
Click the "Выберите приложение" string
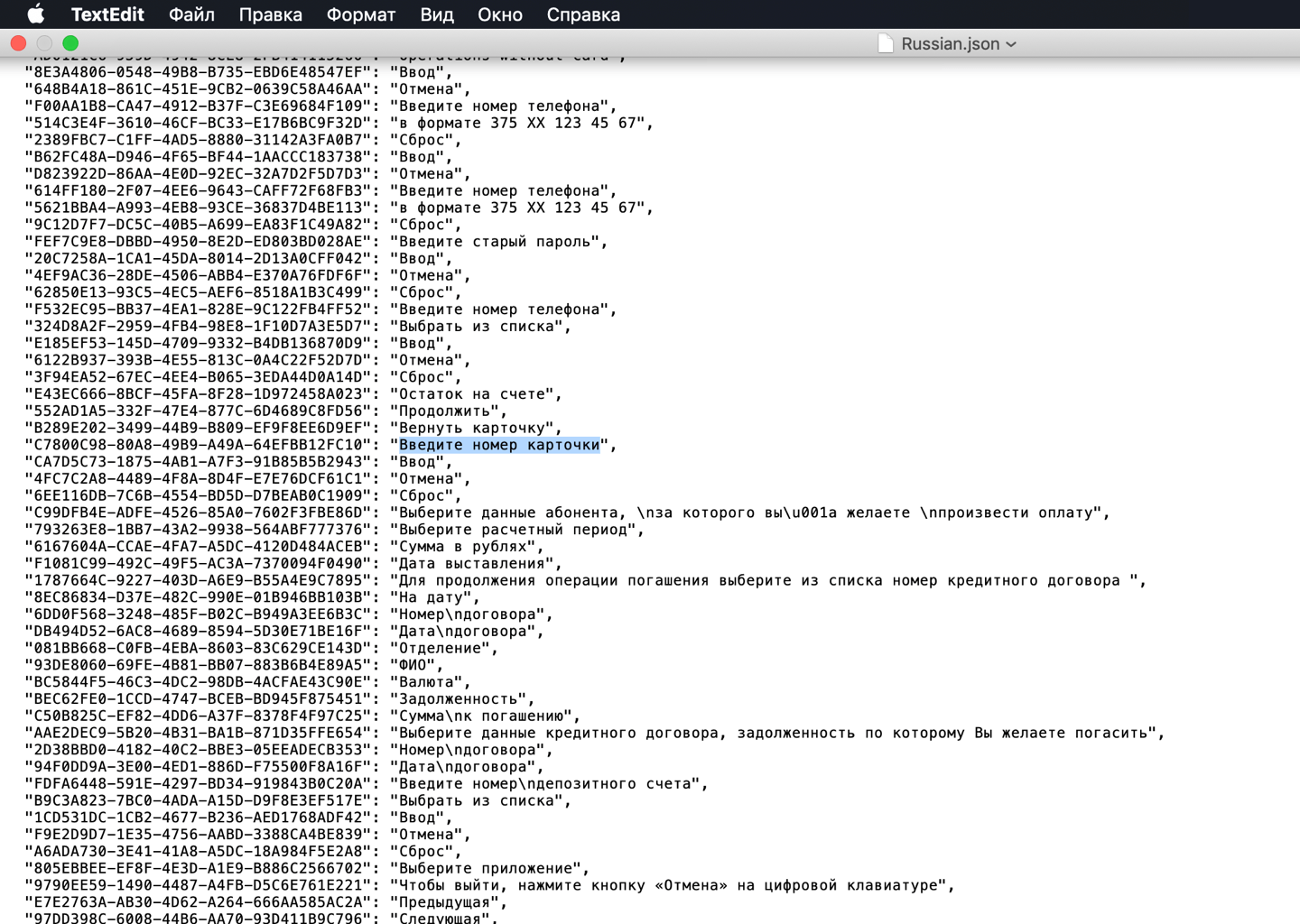click(489, 868)
